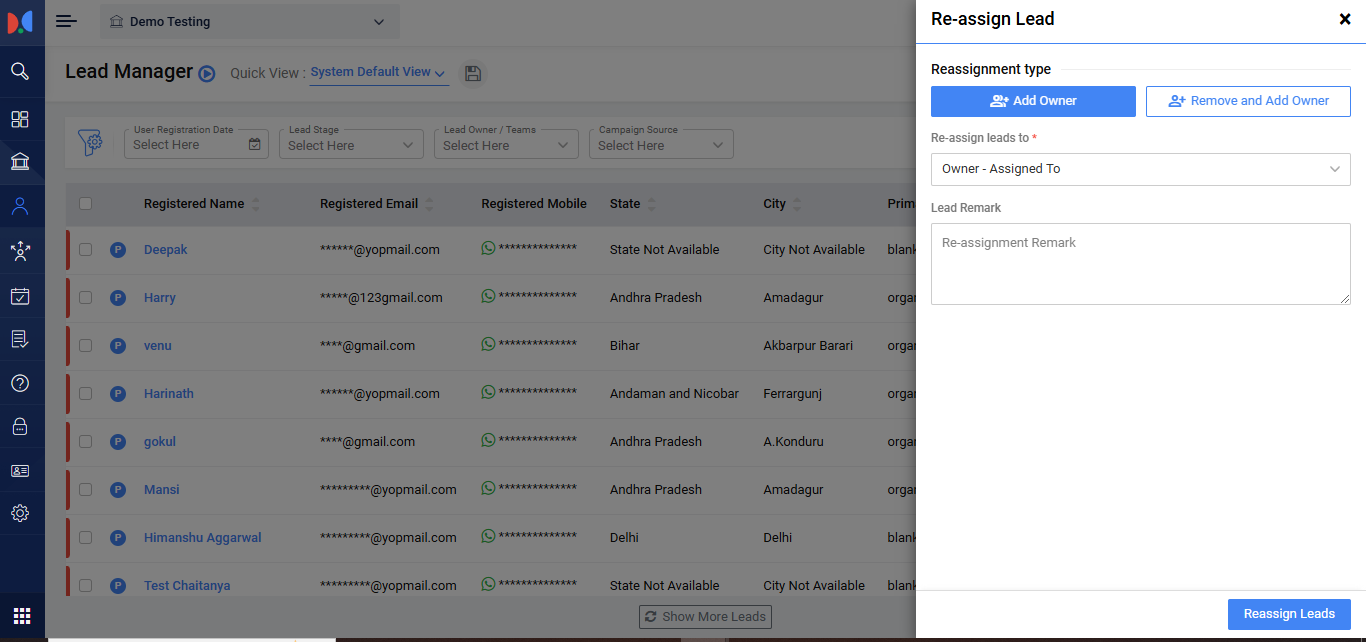Expand the Owner - Assigned To dropdown
This screenshot has width=1366, height=642.
click(1140, 169)
